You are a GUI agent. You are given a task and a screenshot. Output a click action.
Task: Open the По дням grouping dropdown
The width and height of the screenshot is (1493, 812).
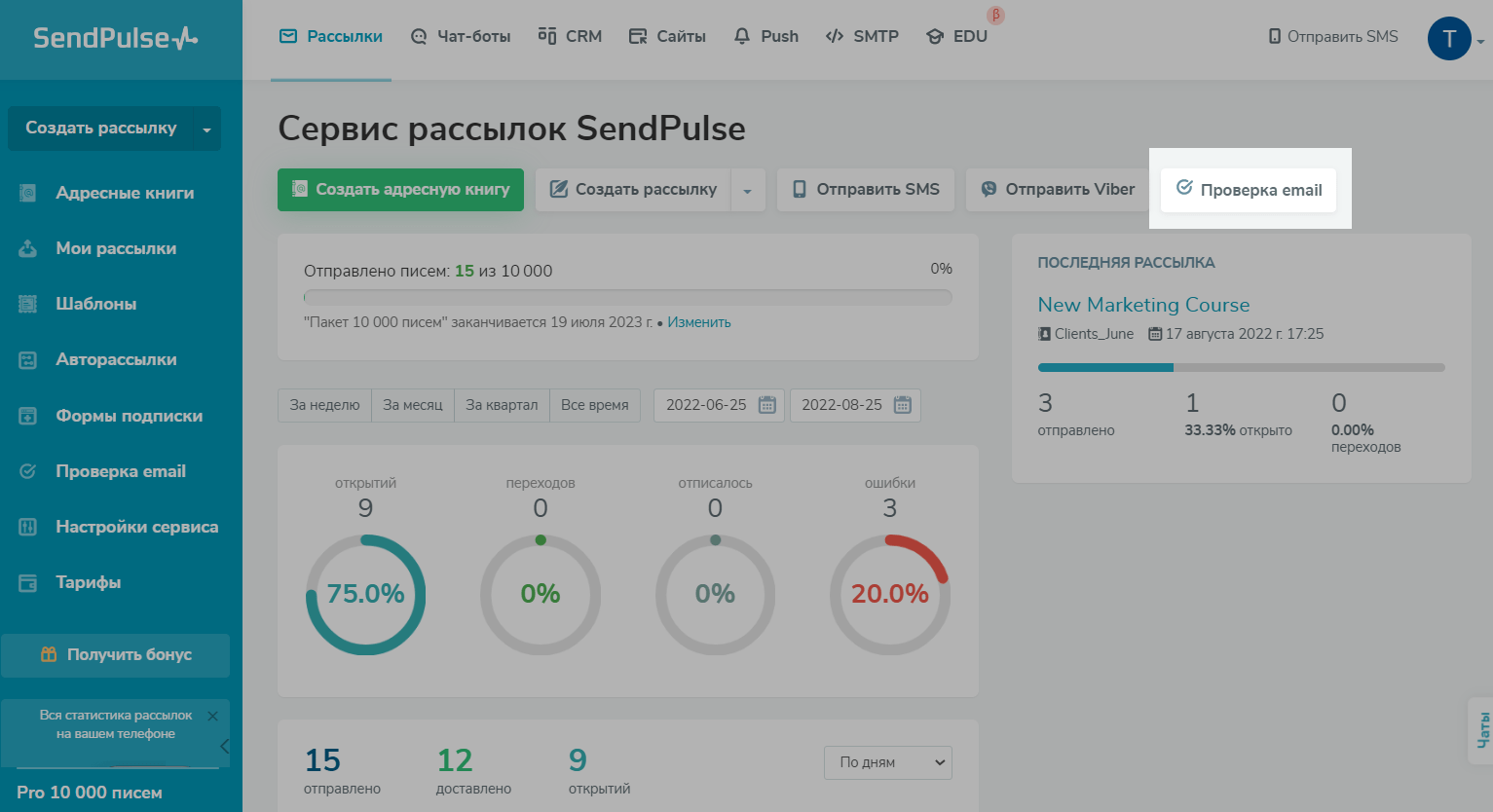(888, 762)
